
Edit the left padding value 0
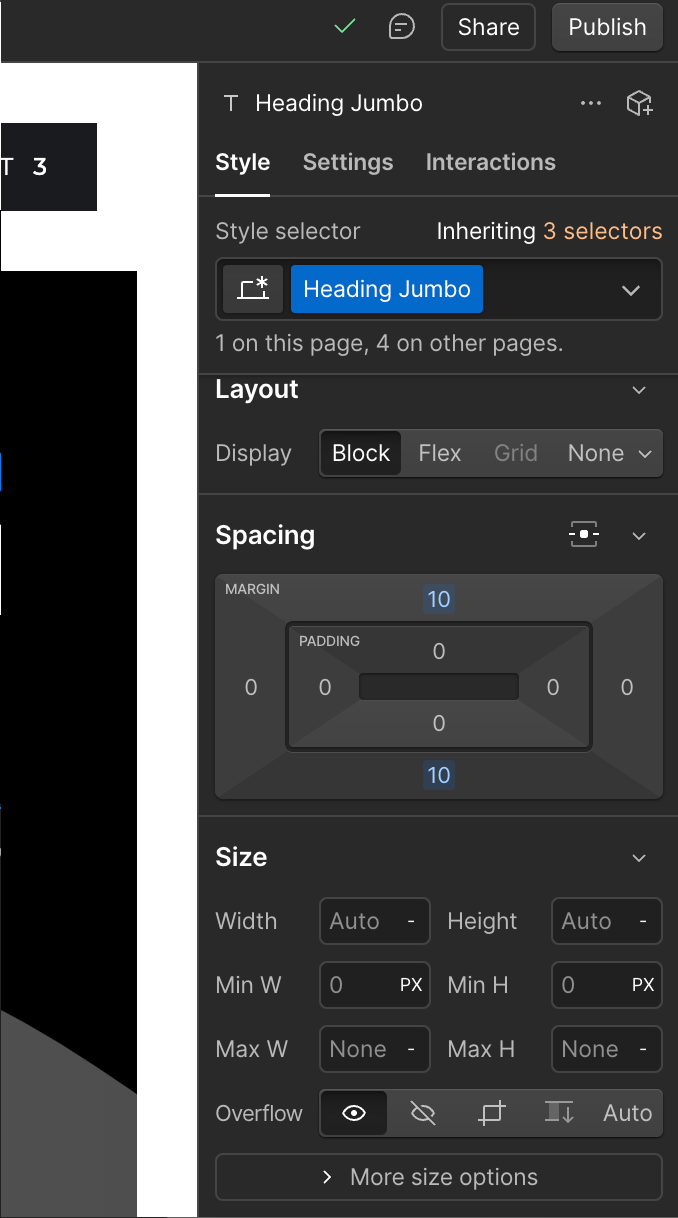tap(325, 687)
